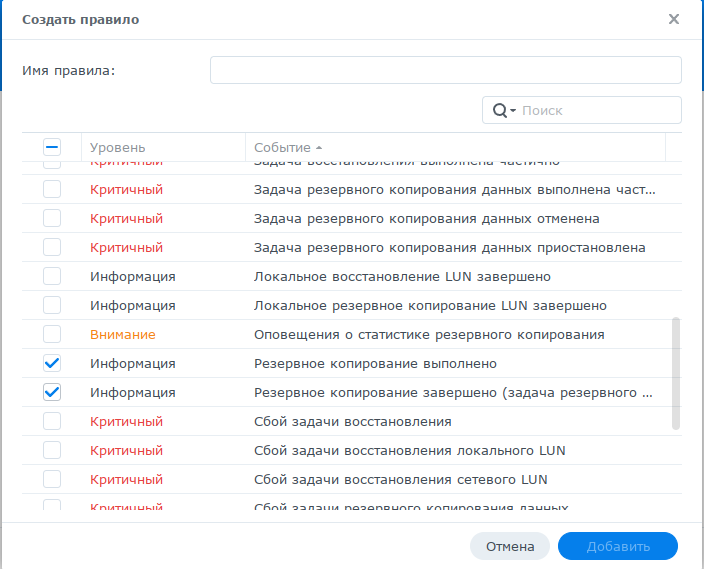Check 'Сбой задачи восстановления локального LUN'
This screenshot has height=569, width=704.
[52, 450]
